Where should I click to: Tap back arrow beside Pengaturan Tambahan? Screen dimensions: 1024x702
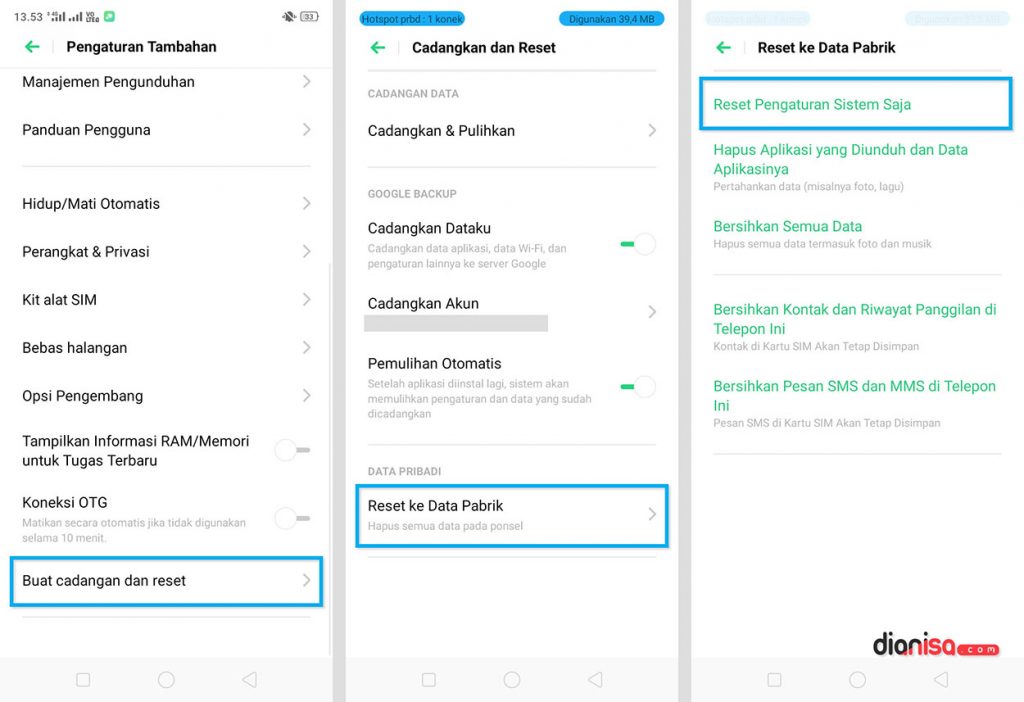32,47
